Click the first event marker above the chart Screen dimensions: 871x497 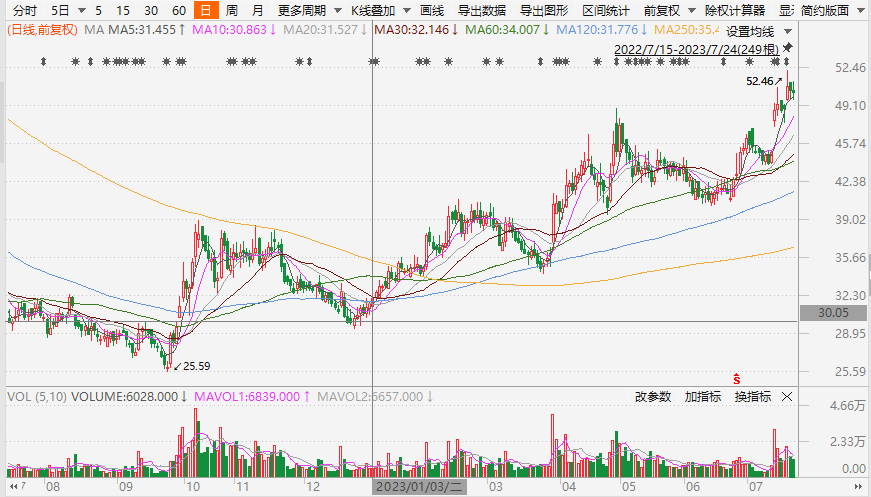pyautogui.click(x=43, y=62)
